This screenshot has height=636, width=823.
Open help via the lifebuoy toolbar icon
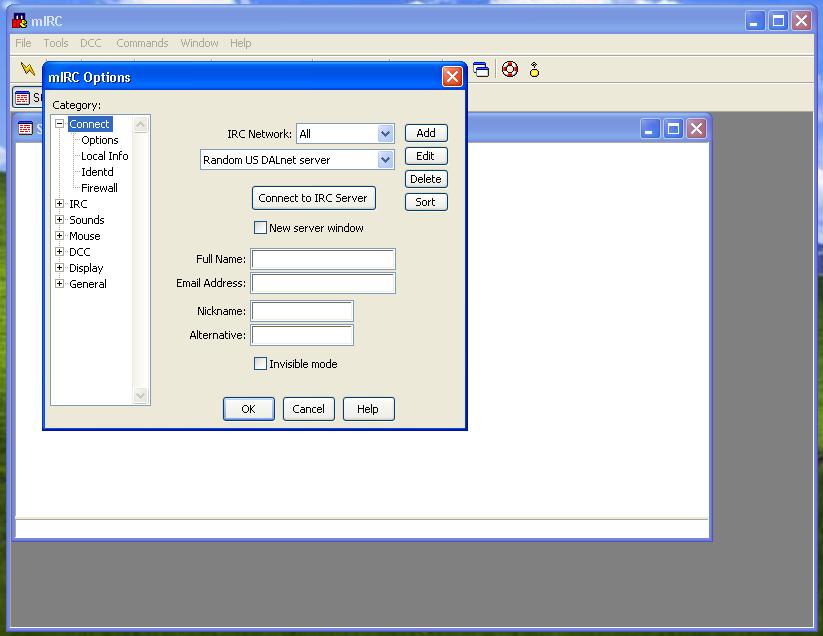click(510, 69)
